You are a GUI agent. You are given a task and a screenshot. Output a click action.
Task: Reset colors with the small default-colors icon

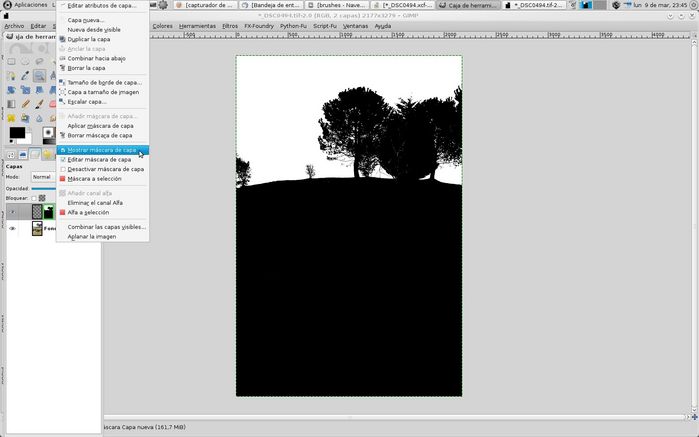pos(12,141)
